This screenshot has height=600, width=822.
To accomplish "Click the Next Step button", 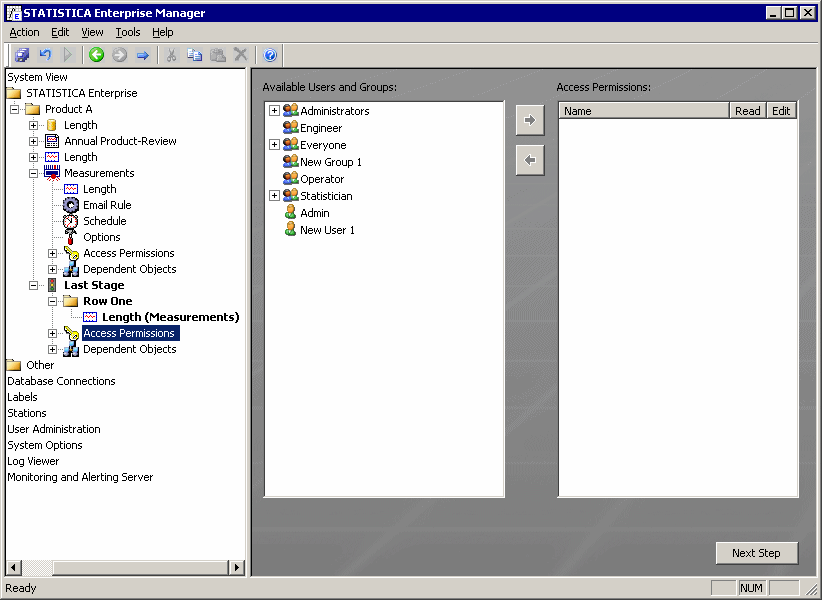I will pyautogui.click(x=756, y=553).
